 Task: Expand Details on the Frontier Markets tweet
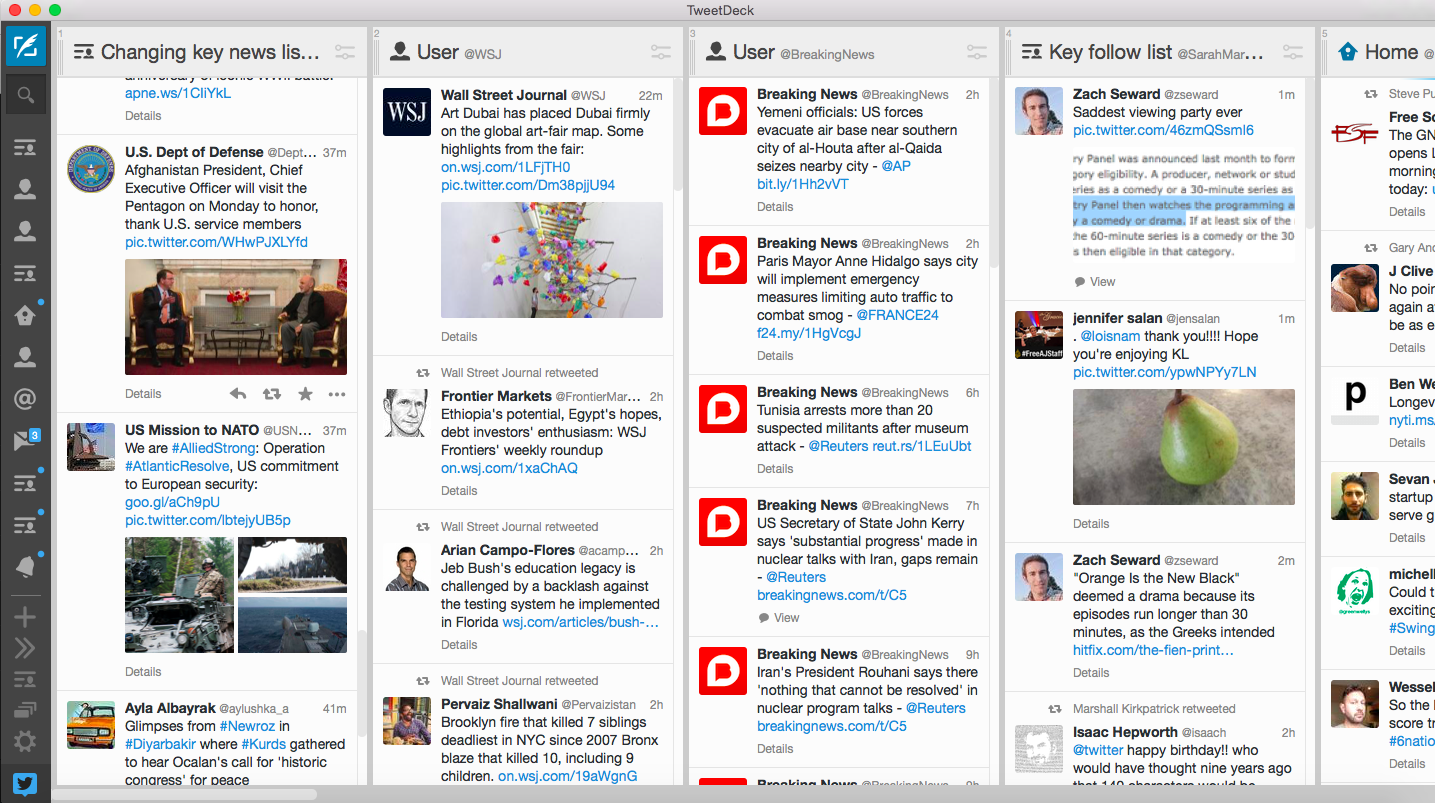click(459, 491)
